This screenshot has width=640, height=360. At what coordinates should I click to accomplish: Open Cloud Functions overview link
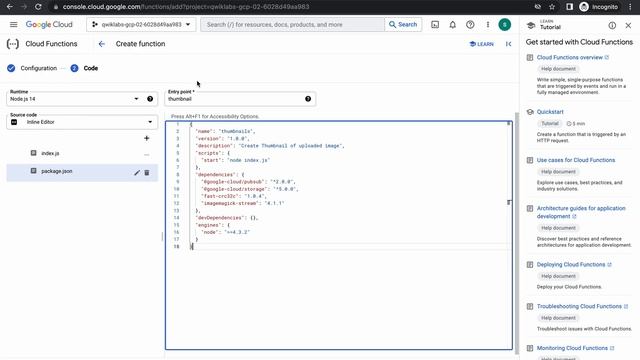pos(570,58)
